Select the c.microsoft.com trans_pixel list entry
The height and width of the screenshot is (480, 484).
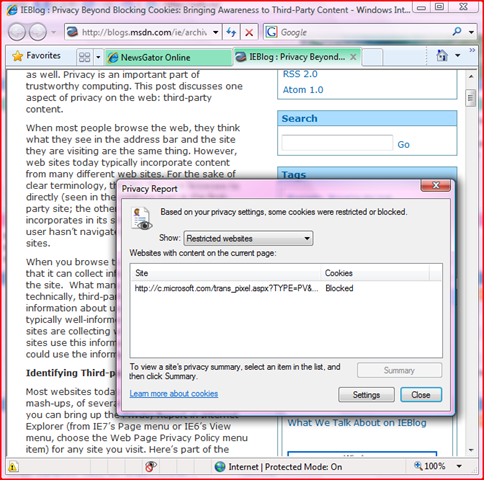tap(227, 288)
